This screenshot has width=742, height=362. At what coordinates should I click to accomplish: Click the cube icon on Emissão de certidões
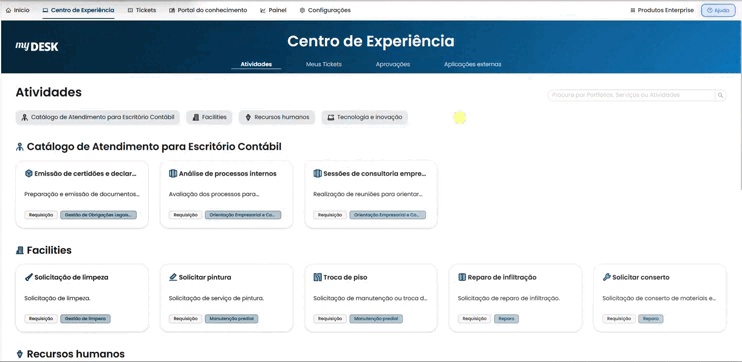28,174
